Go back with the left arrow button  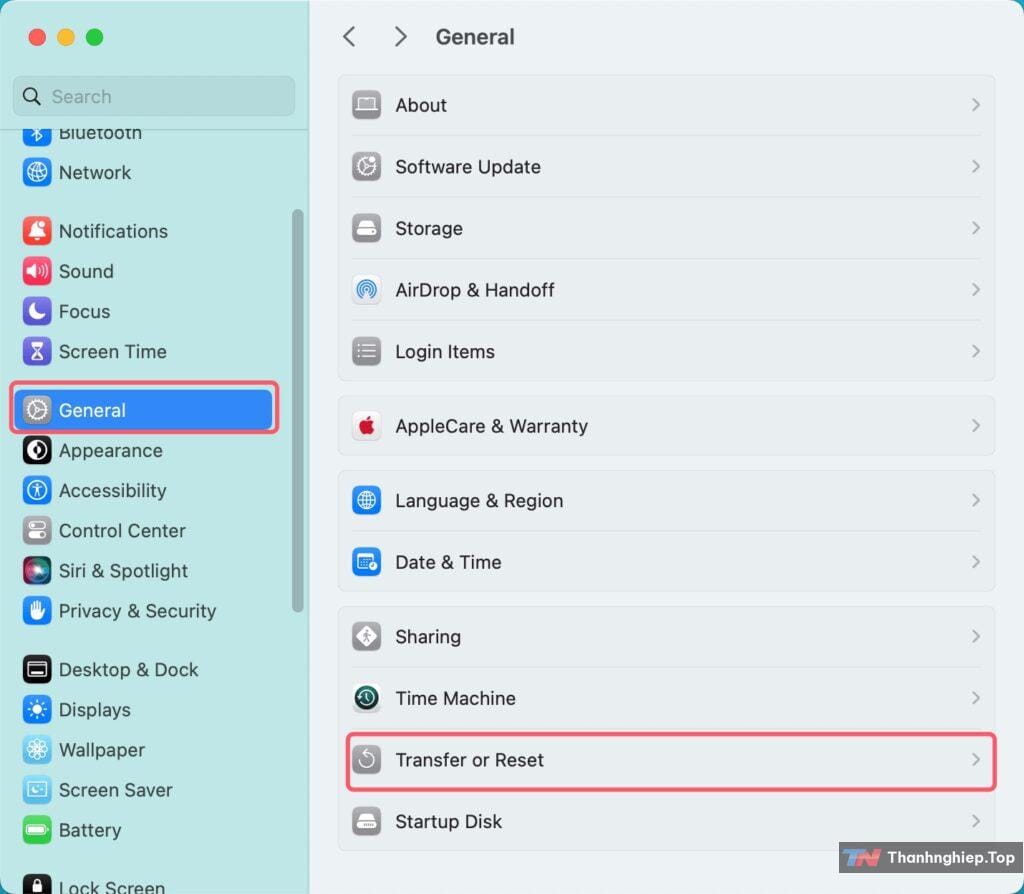(x=349, y=37)
